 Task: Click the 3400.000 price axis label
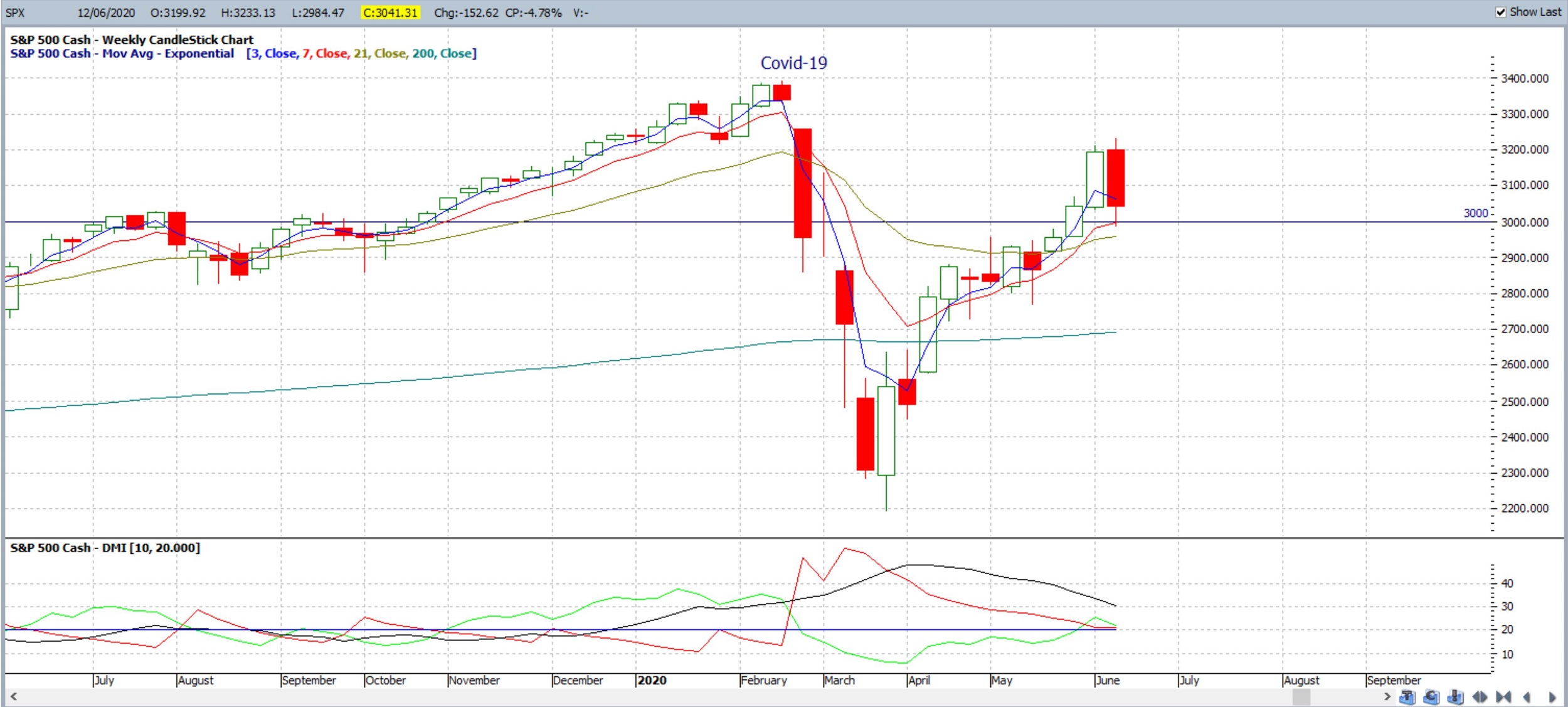[x=1525, y=78]
